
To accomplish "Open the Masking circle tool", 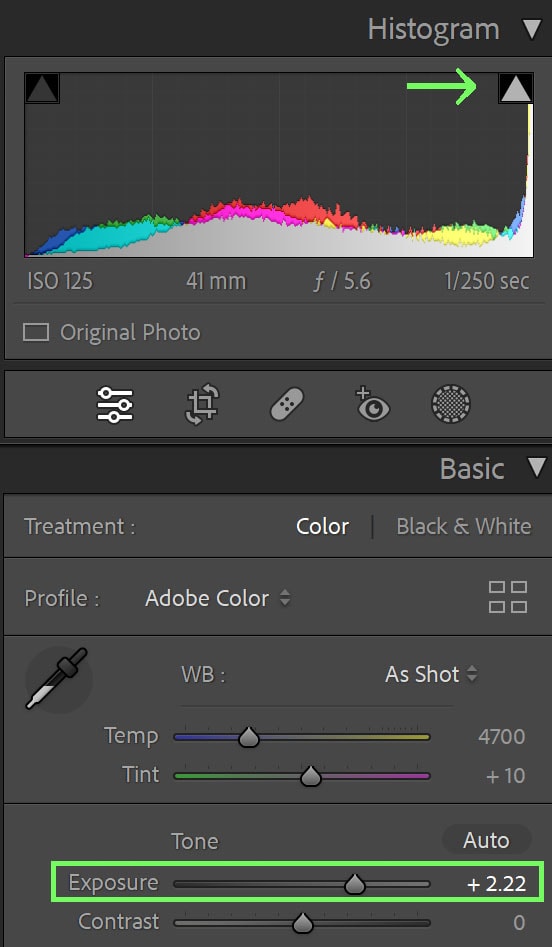I will (451, 404).
